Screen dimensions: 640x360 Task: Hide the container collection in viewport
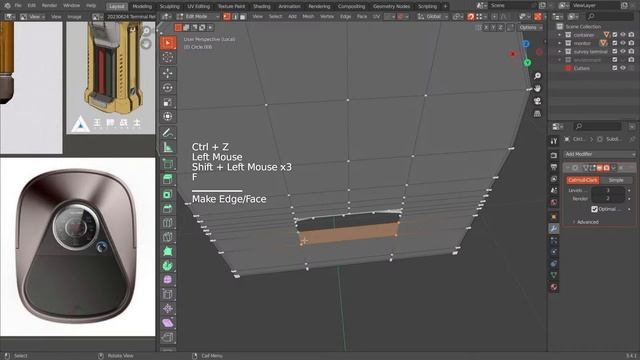click(623, 35)
